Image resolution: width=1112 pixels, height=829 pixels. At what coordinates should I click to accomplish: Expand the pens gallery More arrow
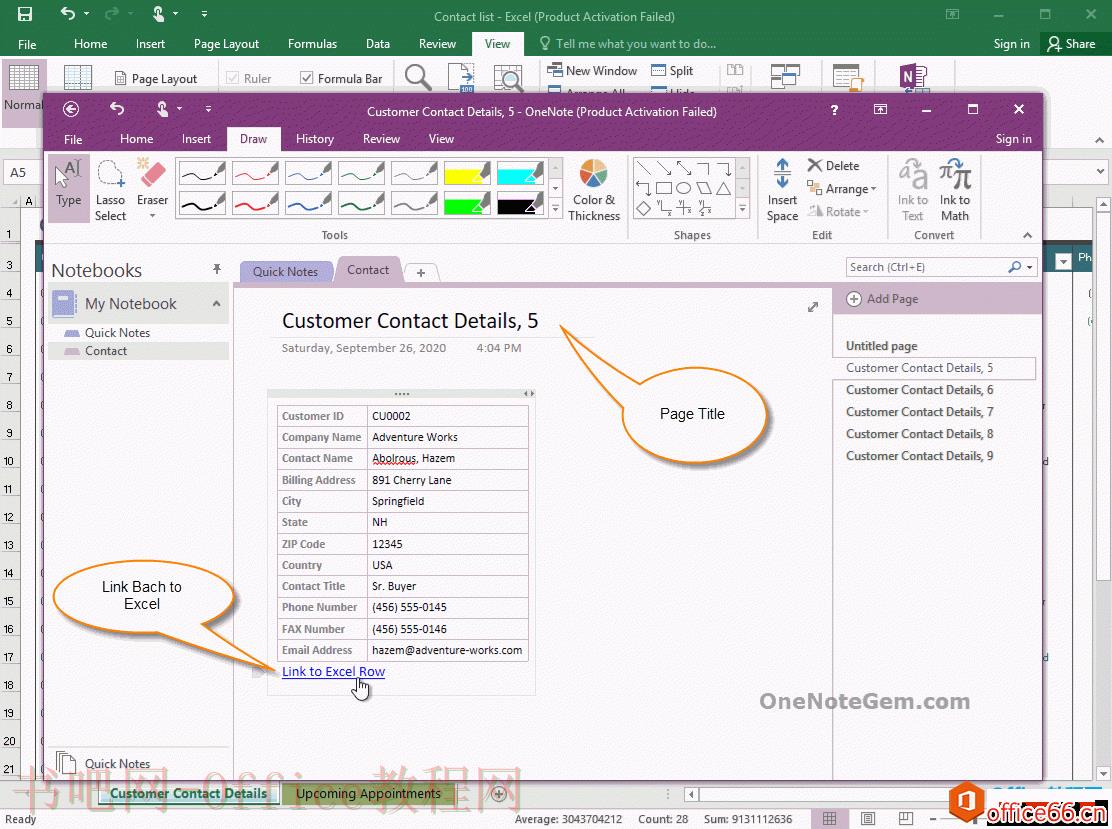coord(556,210)
